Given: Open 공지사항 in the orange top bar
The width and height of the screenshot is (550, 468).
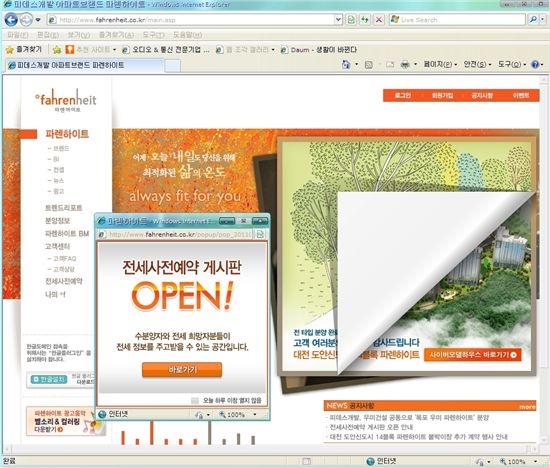Looking at the screenshot, I should coord(482,95).
